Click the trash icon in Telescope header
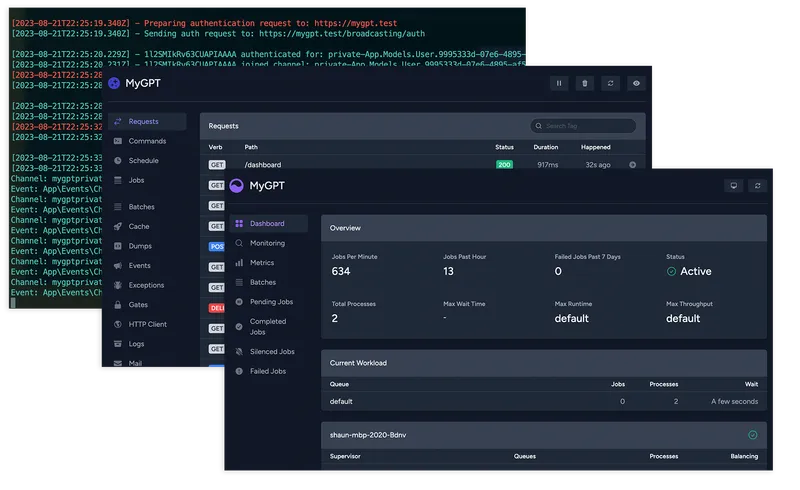 point(585,83)
